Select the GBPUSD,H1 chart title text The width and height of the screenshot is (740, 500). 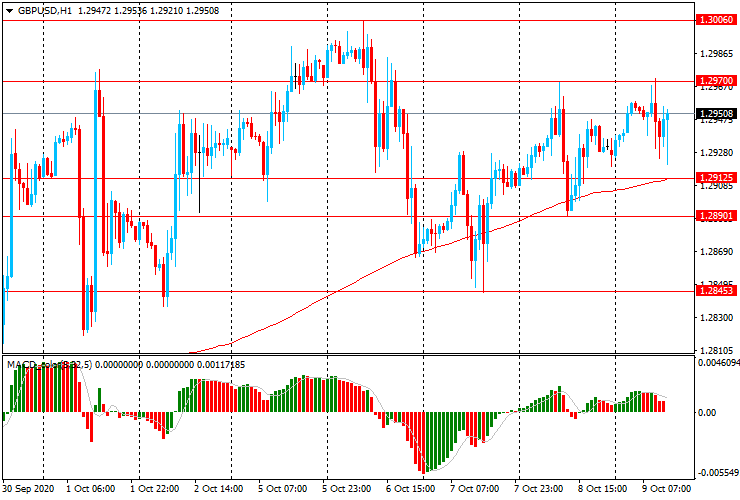(45, 10)
